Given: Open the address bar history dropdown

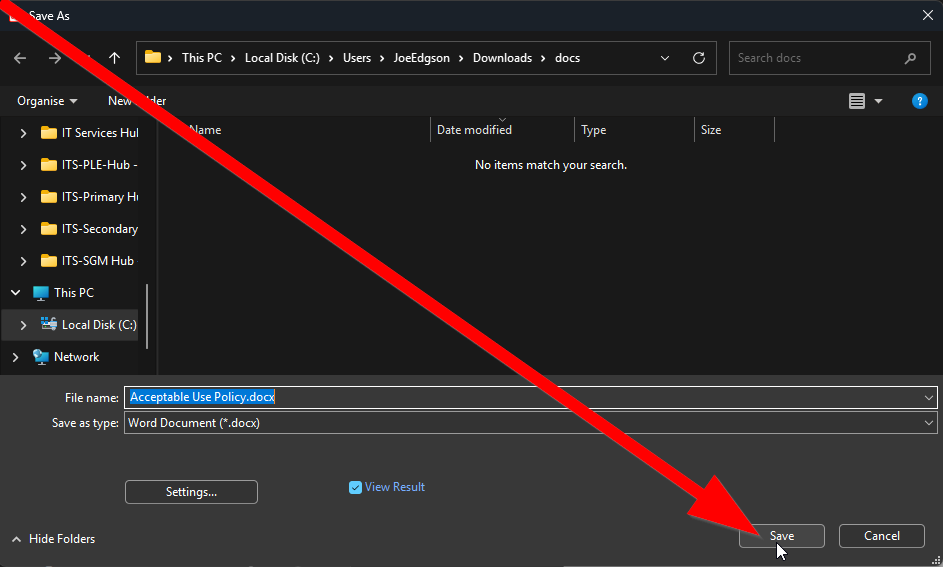Looking at the screenshot, I should [x=666, y=58].
